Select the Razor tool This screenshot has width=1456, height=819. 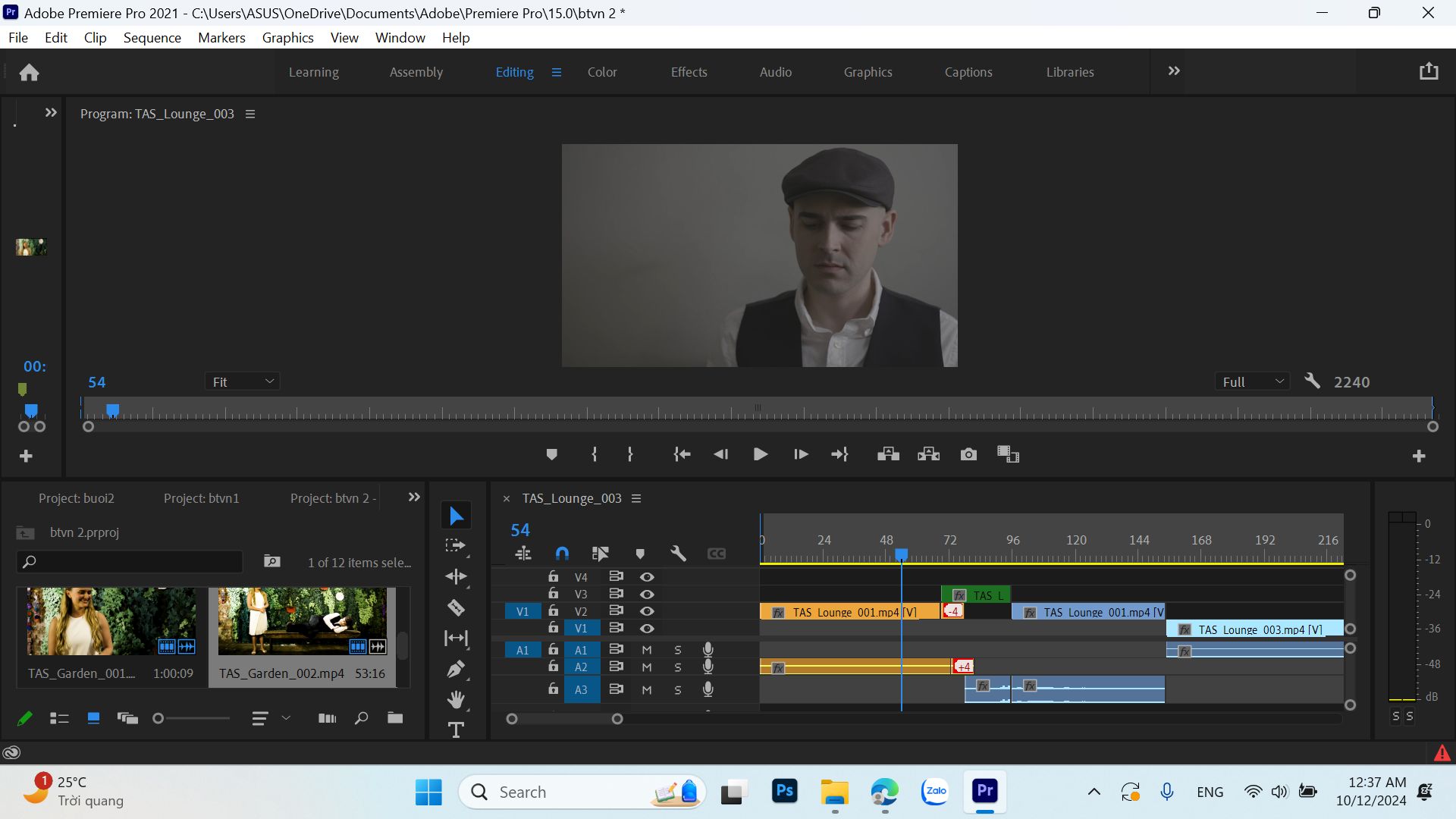[456, 607]
